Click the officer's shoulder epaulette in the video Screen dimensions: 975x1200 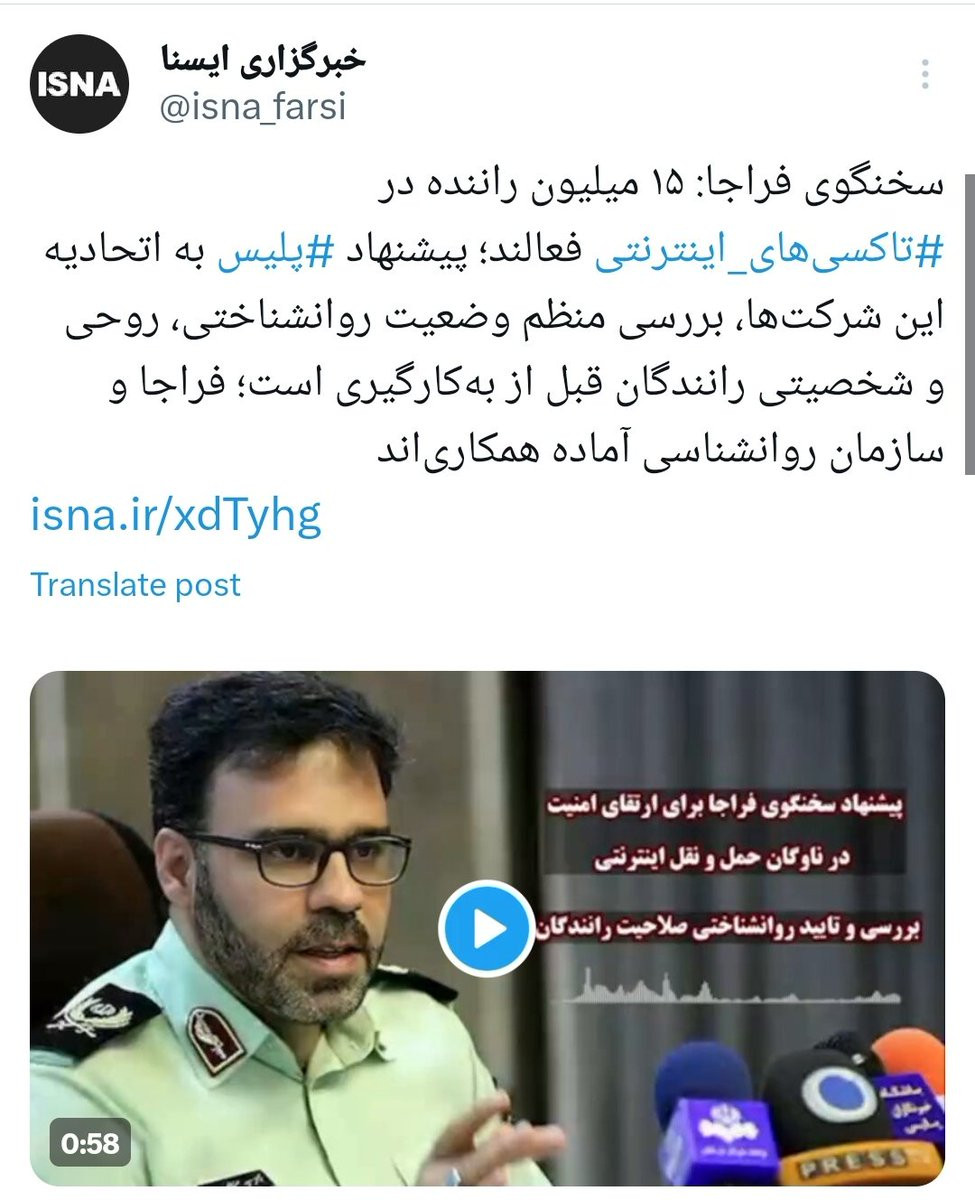tap(92, 1018)
